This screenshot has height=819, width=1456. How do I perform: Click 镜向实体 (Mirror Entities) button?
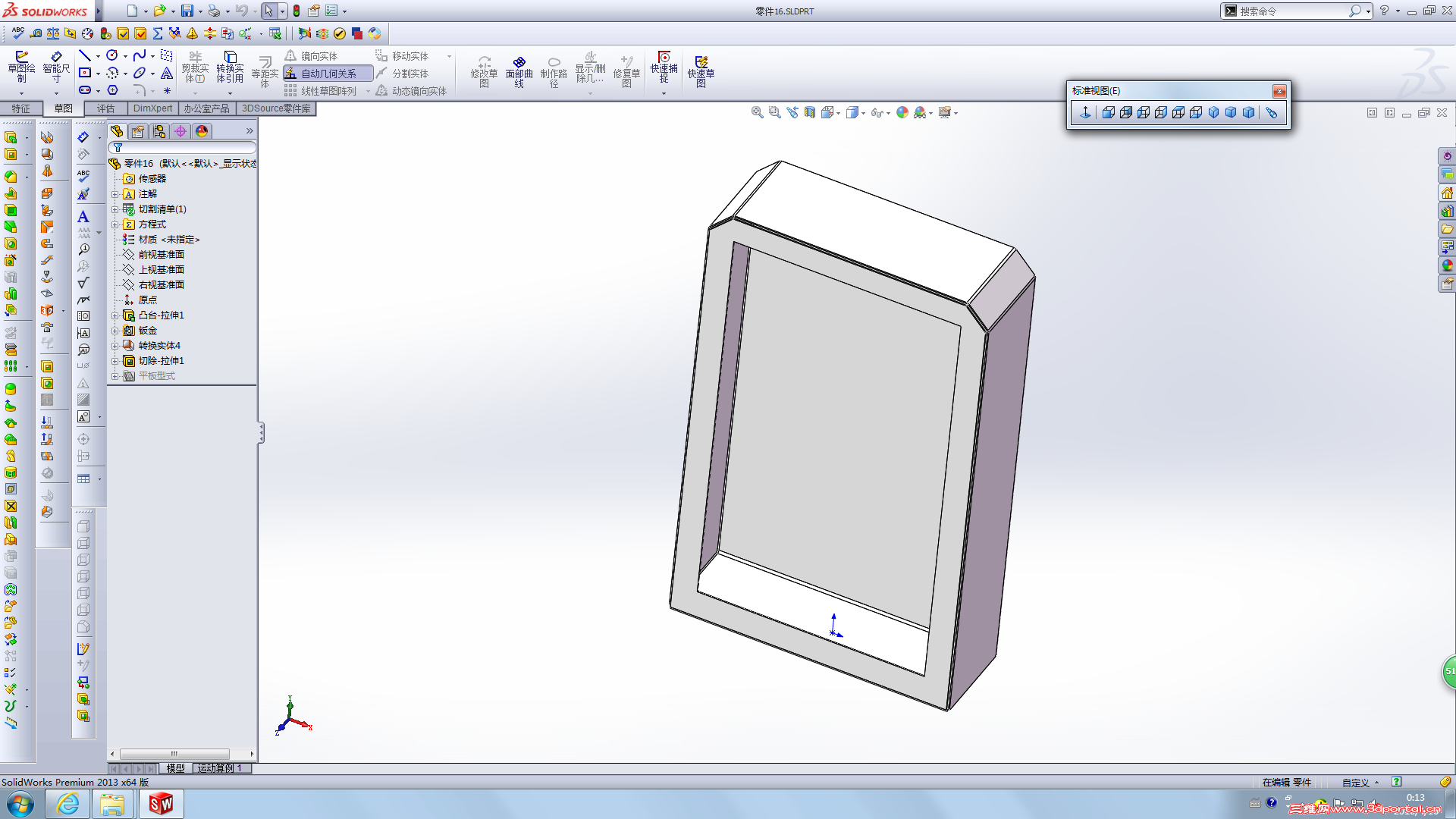[x=312, y=56]
